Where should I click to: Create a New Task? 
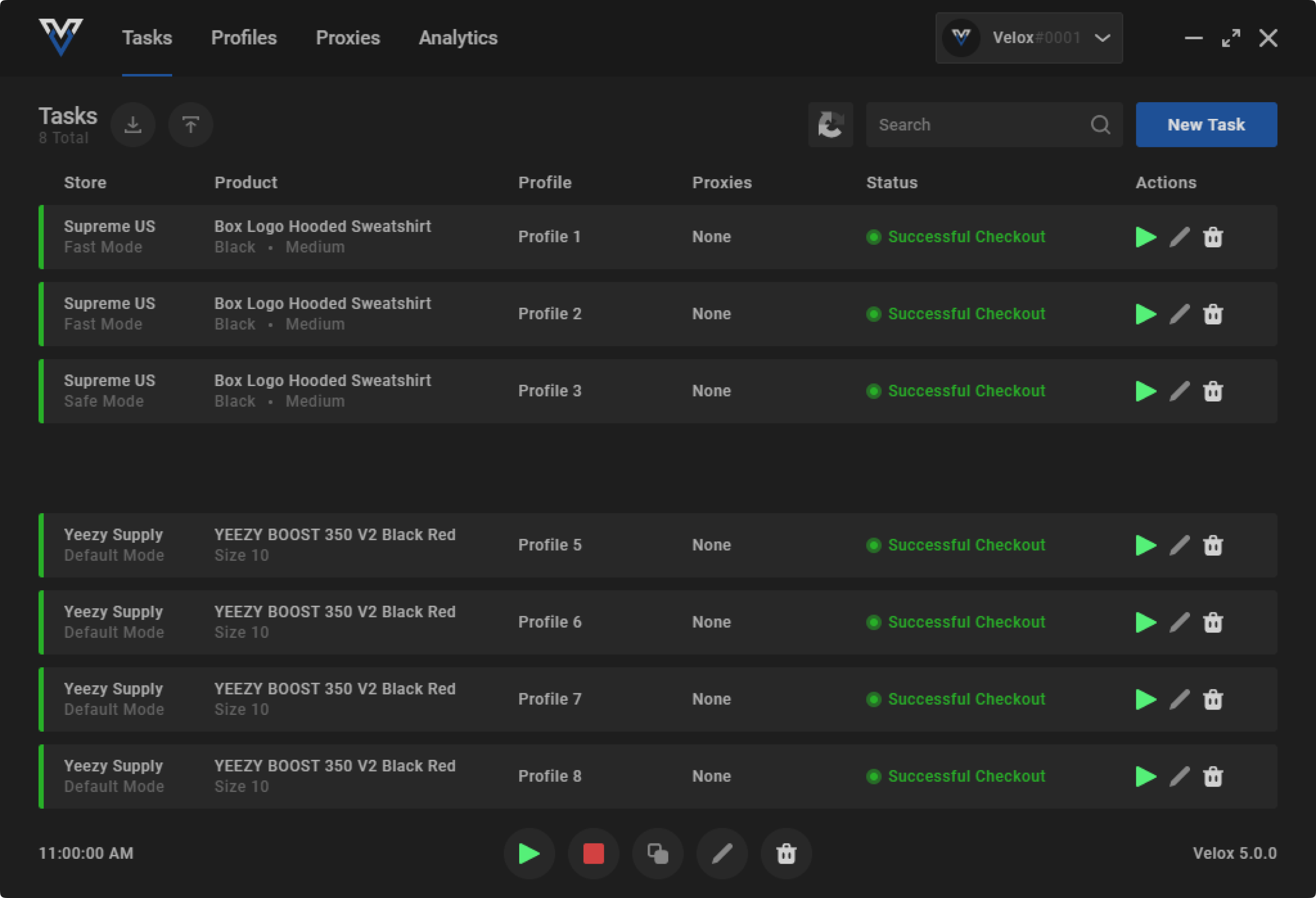click(x=1206, y=125)
